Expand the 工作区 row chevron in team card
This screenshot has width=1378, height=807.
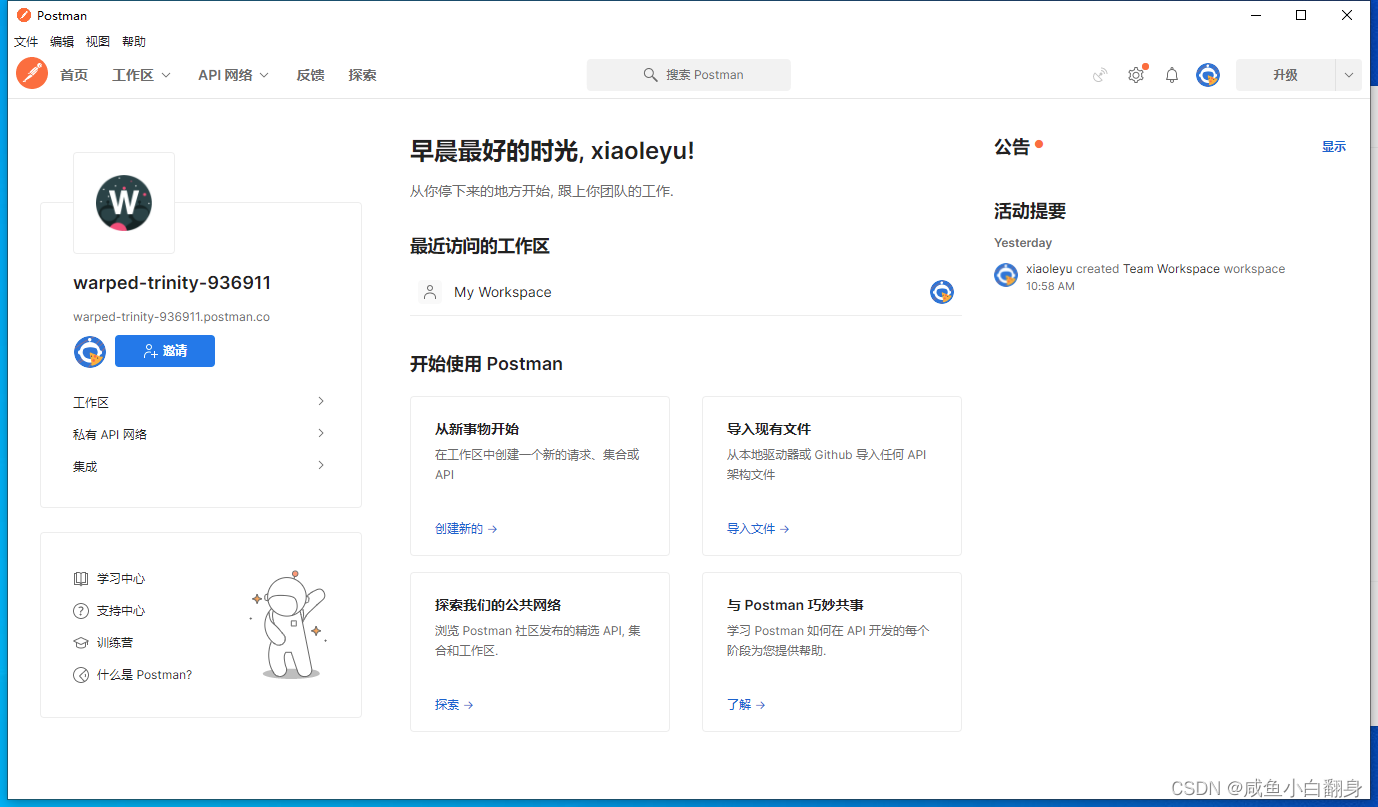point(321,401)
